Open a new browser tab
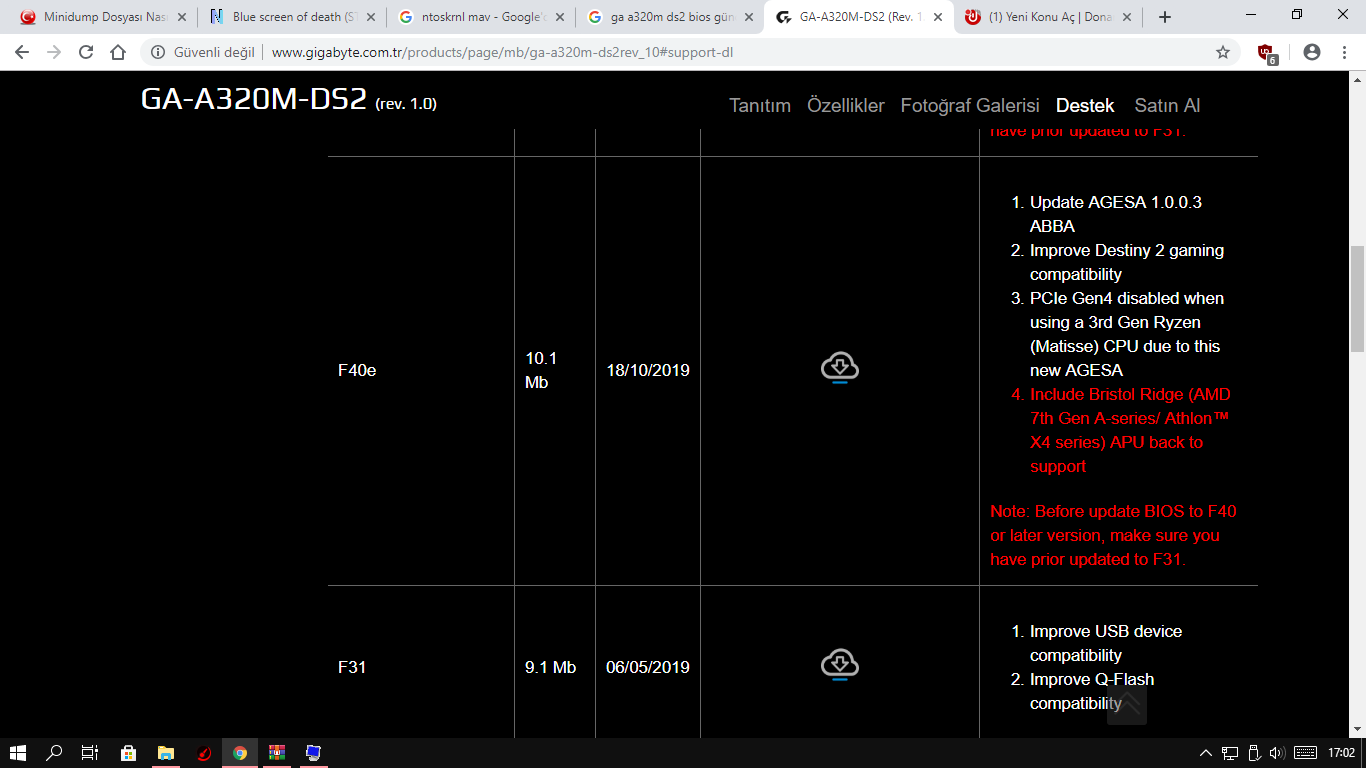This screenshot has height=768, width=1366. (x=1165, y=17)
